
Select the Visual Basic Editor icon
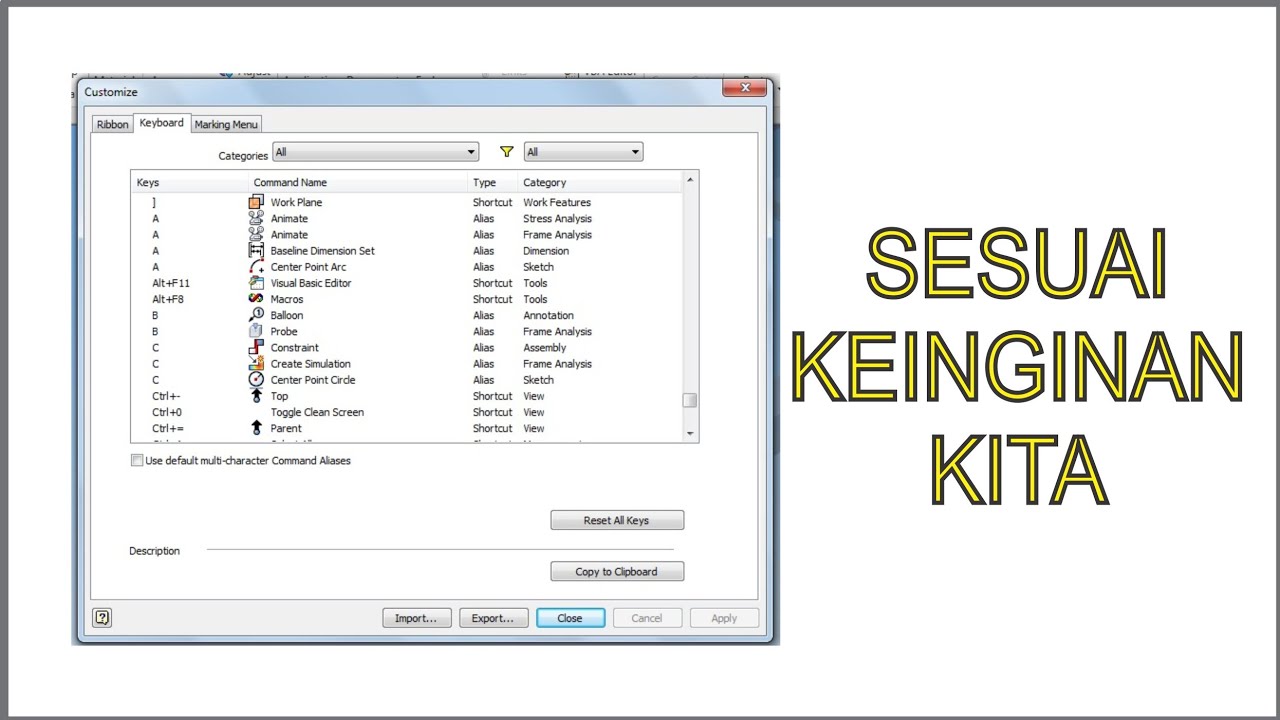pos(256,283)
